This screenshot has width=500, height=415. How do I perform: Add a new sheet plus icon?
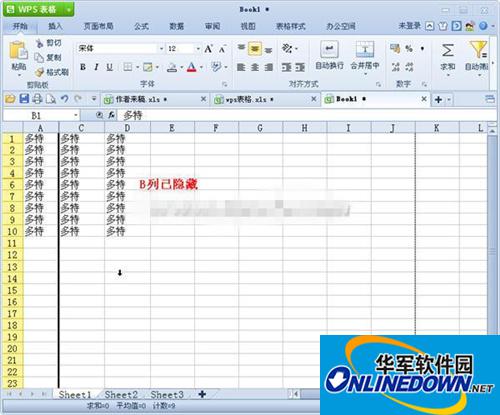(202, 394)
